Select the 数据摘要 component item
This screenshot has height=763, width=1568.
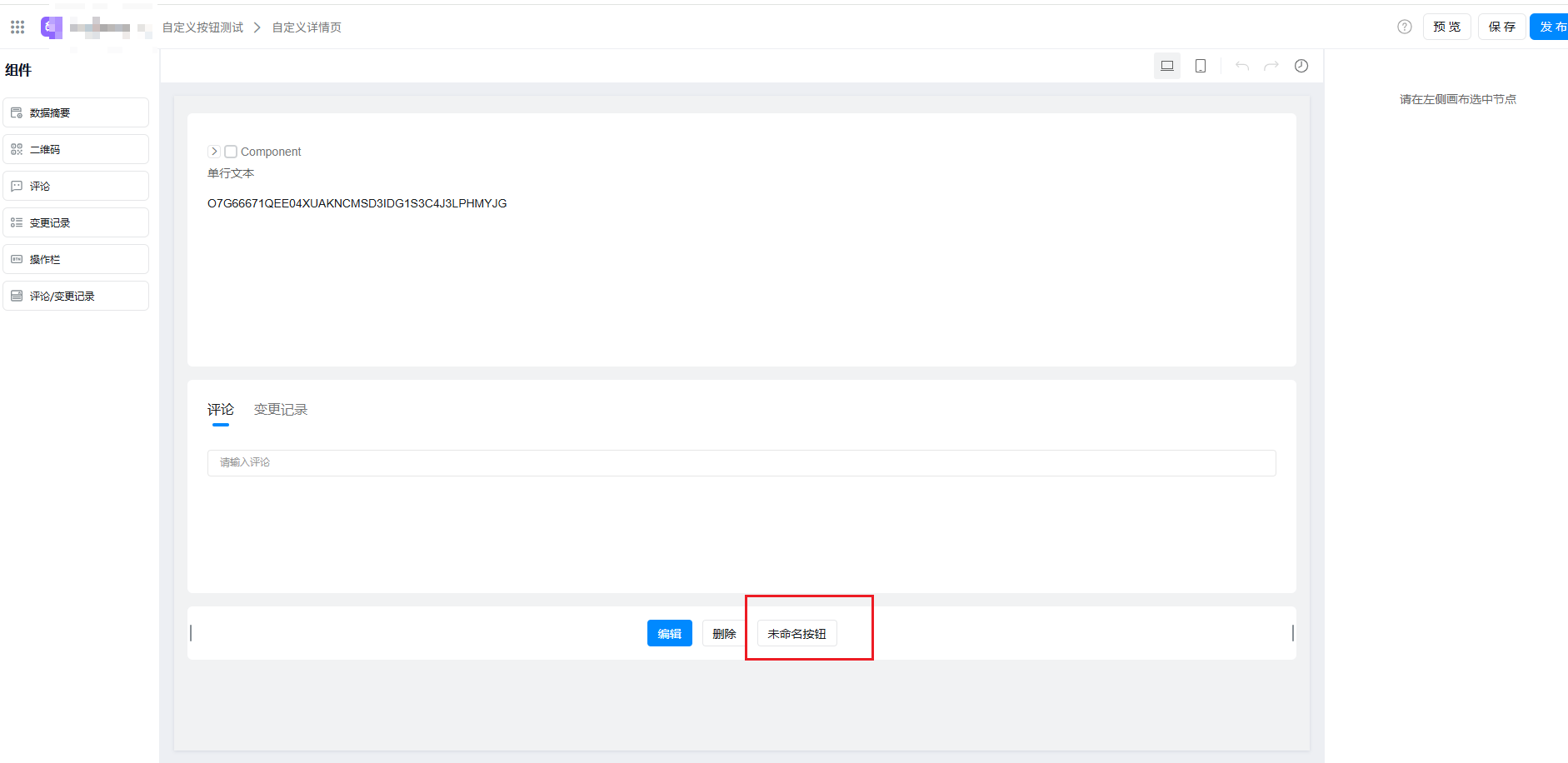coord(76,112)
